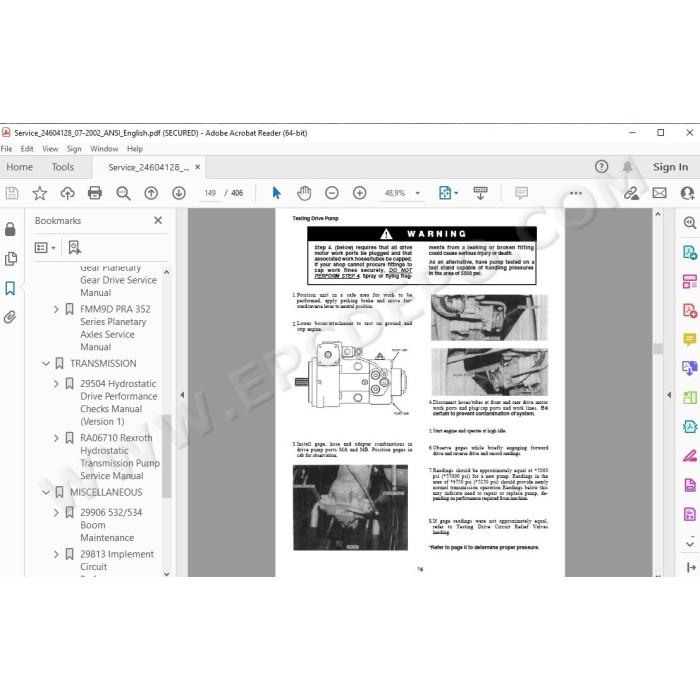This screenshot has height=700, width=700.
Task: Open attachments paperclip panel
Action: [10, 317]
